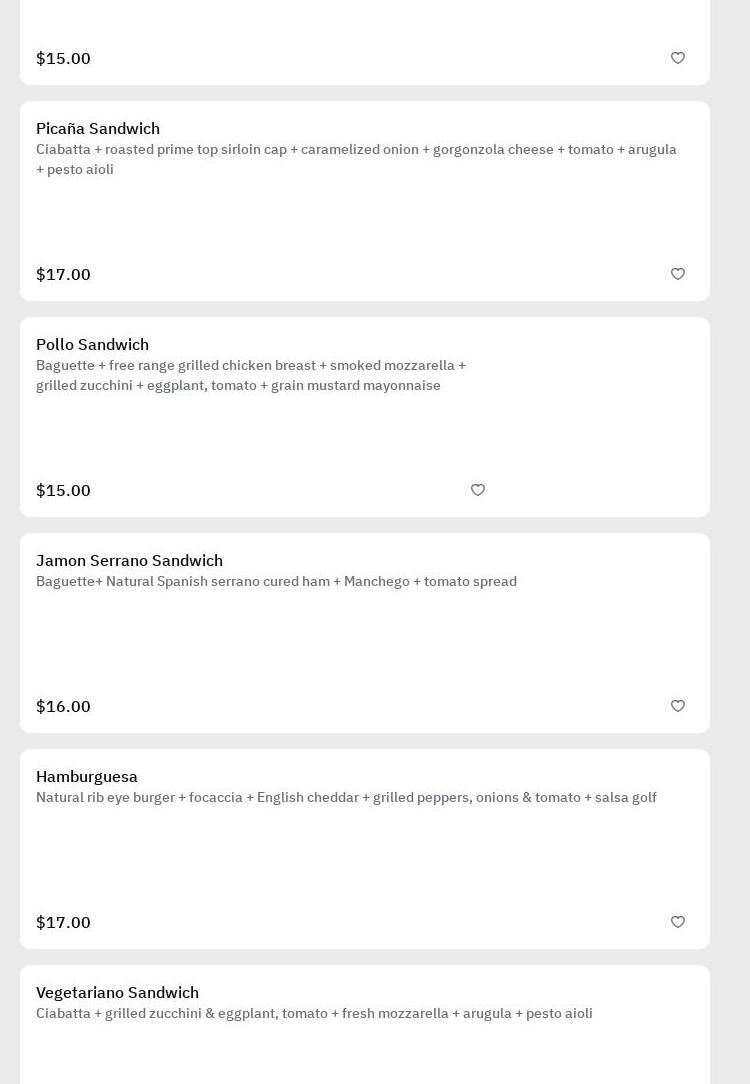Click heart icon on card above Picaña Sandwich
Screen dimensions: 750x1084
pos(678,58)
